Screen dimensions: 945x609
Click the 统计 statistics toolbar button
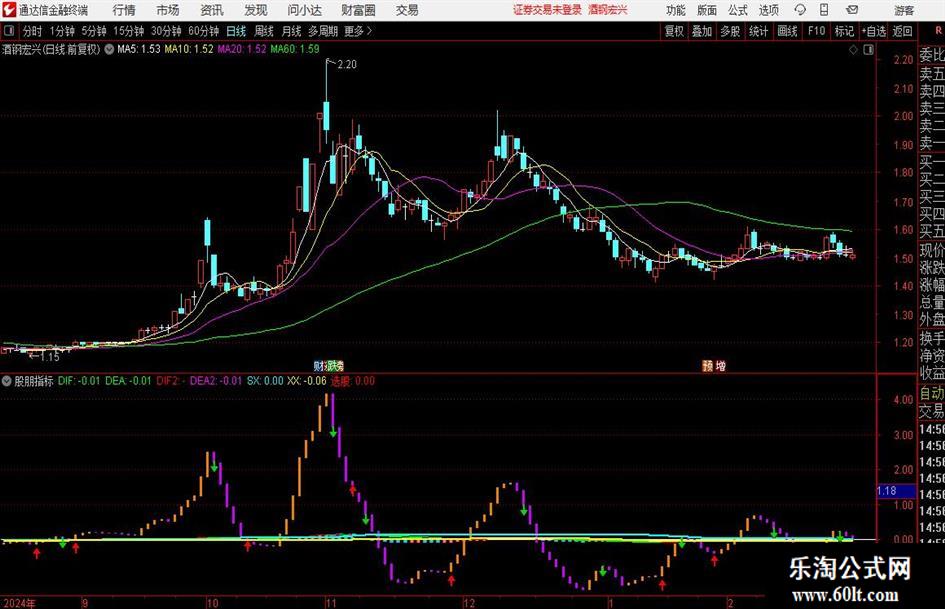coord(758,31)
